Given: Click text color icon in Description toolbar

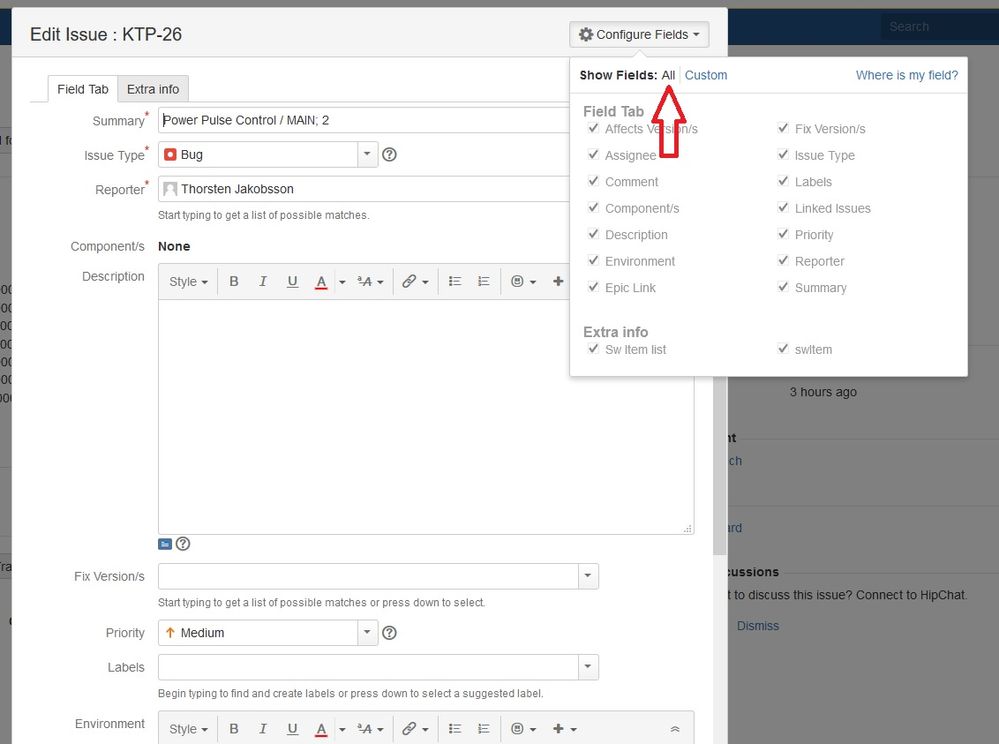Looking at the screenshot, I should 321,282.
